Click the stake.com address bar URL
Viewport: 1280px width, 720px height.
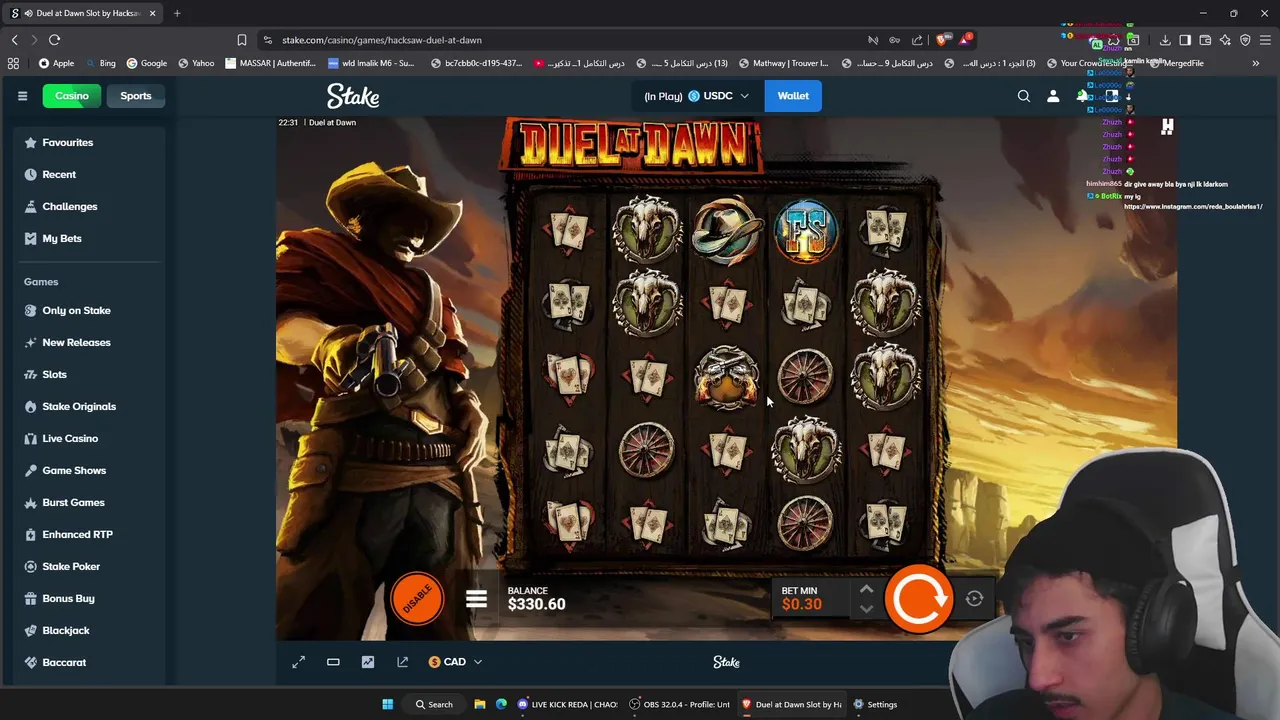[382, 40]
